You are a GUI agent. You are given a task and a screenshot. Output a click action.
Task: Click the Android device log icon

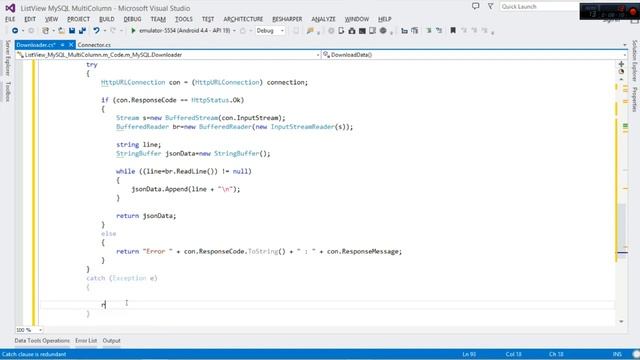click(341, 31)
